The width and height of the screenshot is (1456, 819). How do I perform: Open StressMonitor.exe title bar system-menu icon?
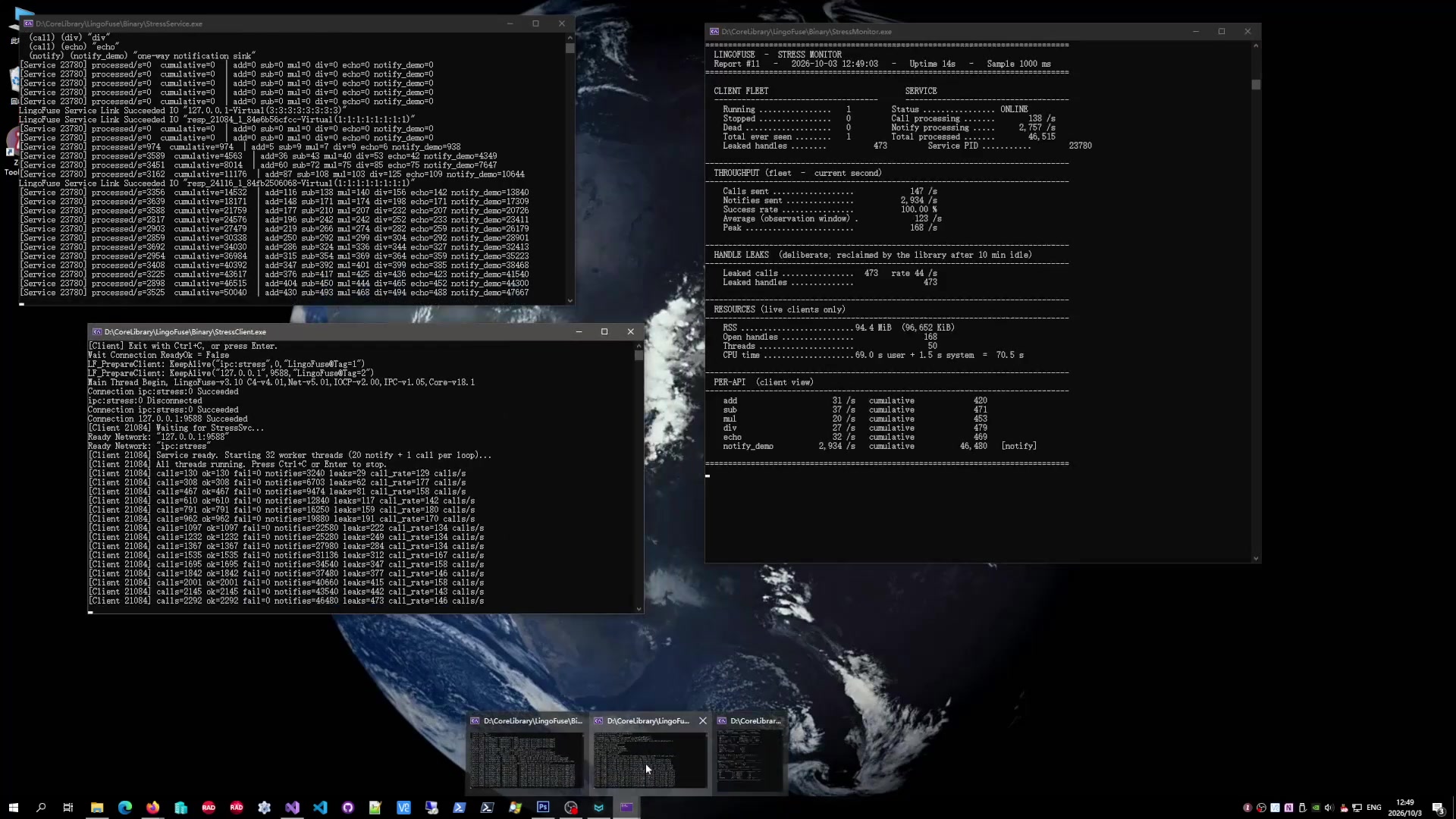point(714,32)
